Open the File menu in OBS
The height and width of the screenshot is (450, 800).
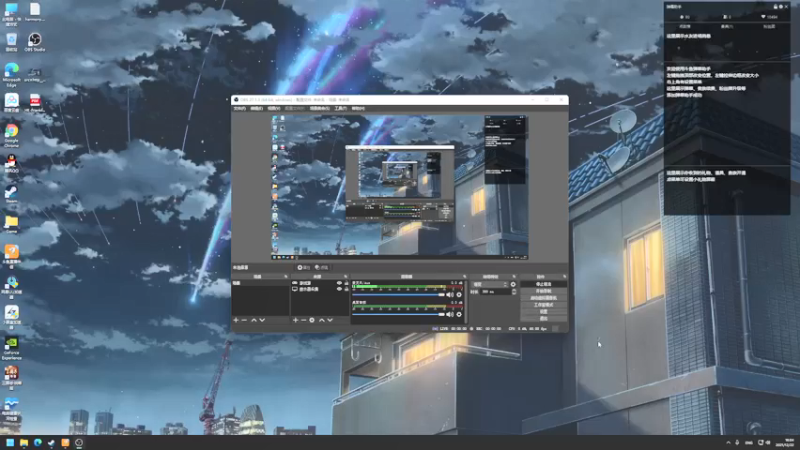coord(239,108)
